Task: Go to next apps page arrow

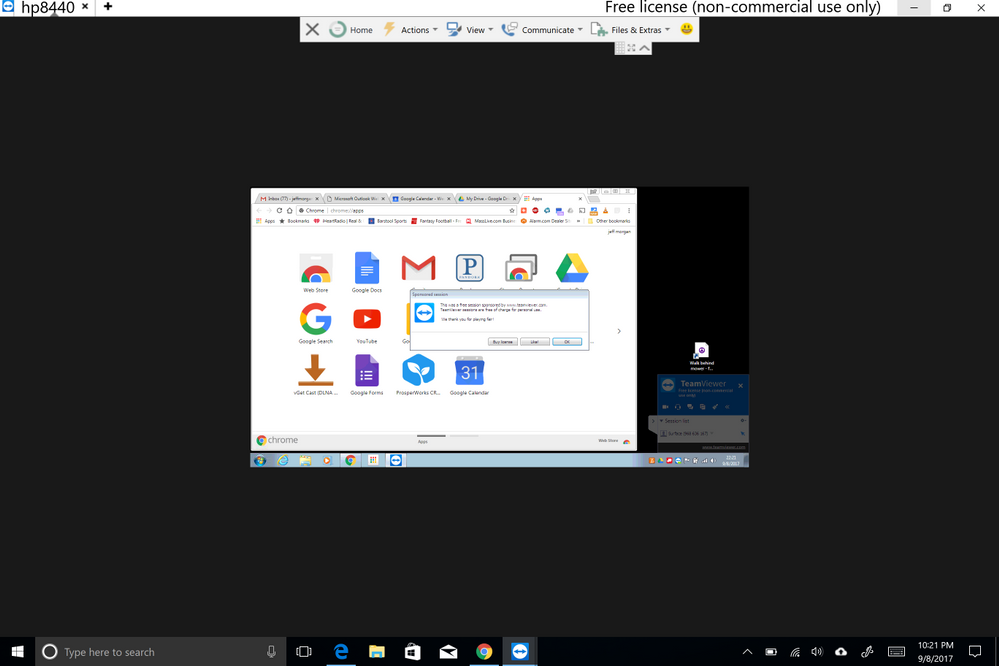Action: tap(619, 331)
